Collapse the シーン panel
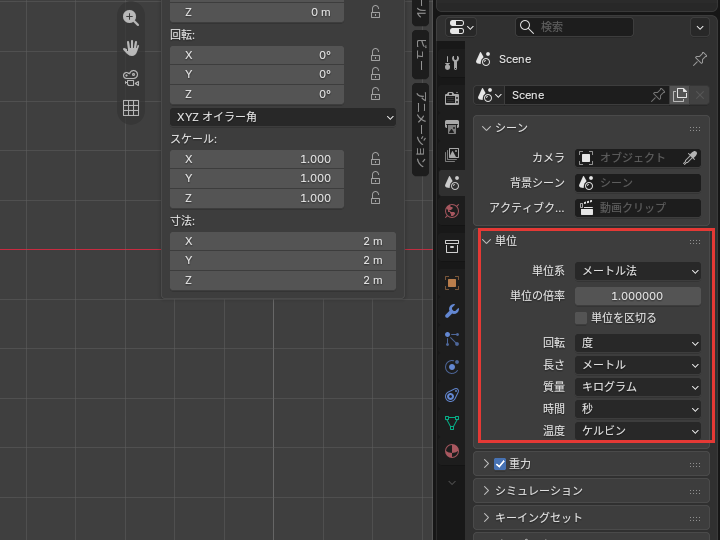The image size is (720, 540). click(486, 128)
